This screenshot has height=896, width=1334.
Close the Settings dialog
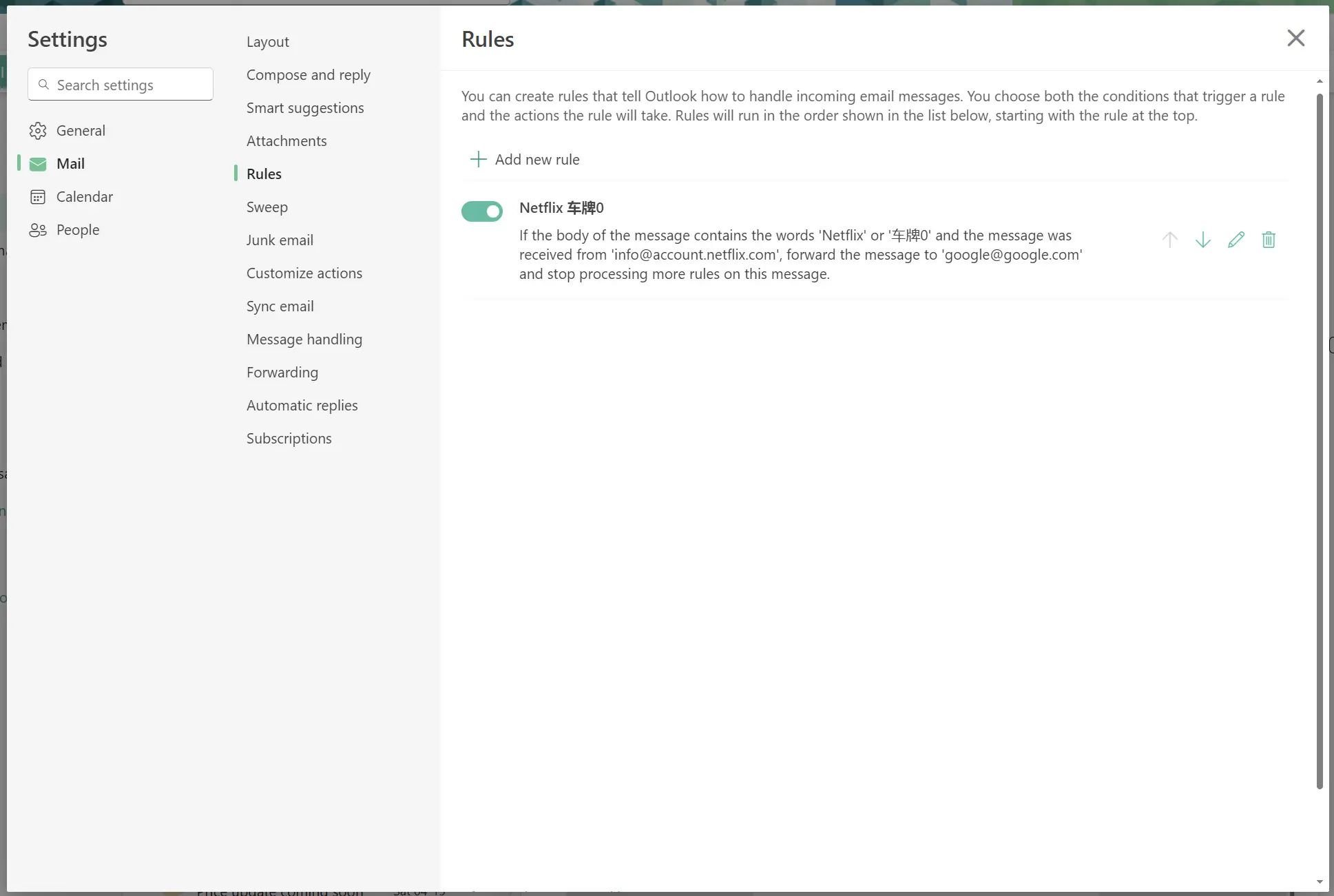coord(1295,38)
